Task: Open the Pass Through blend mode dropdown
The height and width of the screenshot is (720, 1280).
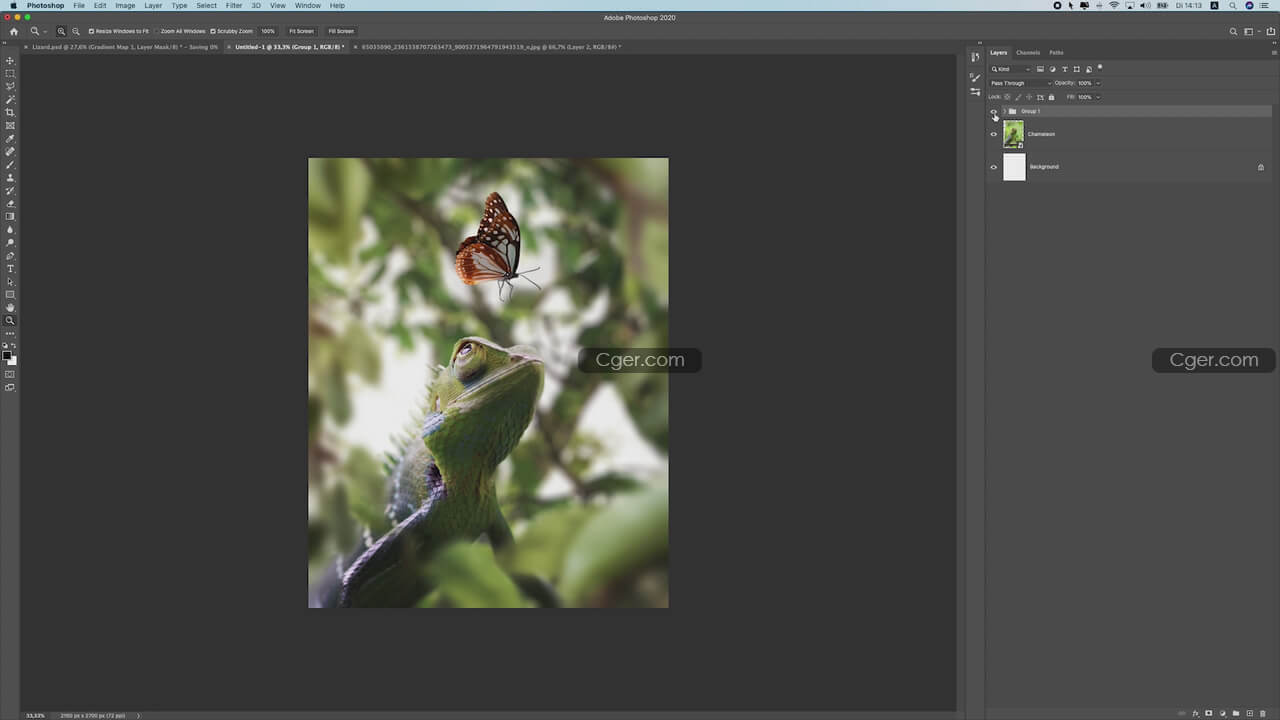Action: pos(1020,83)
